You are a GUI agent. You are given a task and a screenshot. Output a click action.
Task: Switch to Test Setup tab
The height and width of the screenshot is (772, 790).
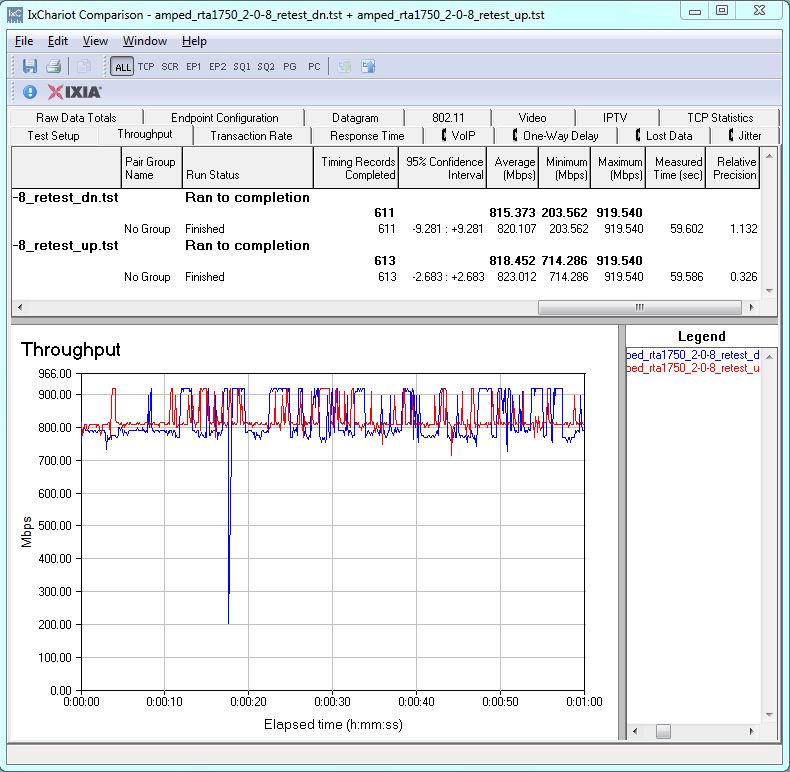[x=53, y=136]
